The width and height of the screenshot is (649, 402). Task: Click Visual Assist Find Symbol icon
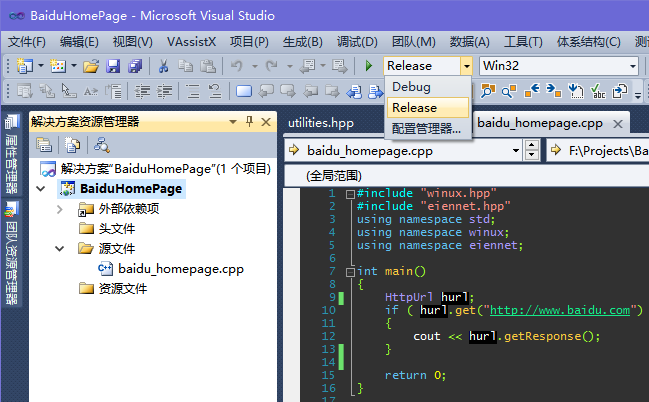(x=509, y=91)
